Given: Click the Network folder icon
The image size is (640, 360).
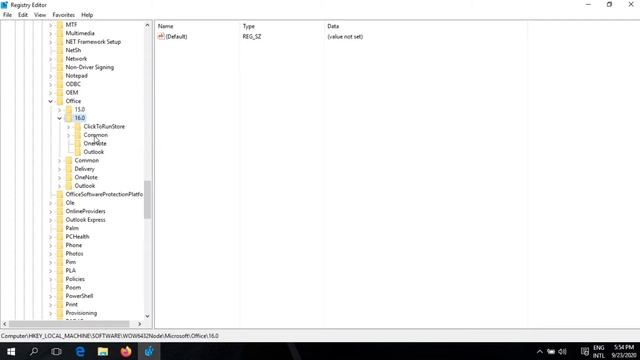Looking at the screenshot, I should coord(60,59).
